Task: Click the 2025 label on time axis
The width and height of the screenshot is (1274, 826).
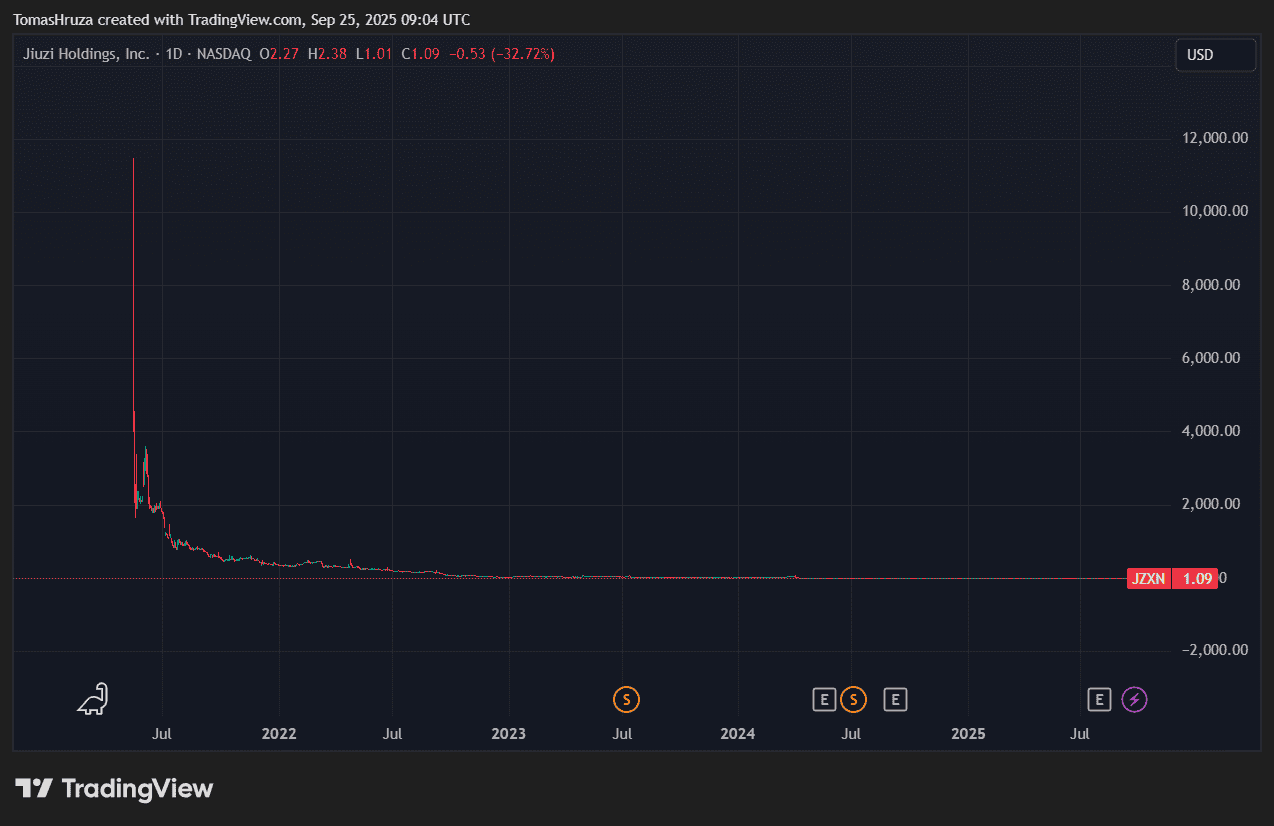Action: [x=968, y=734]
